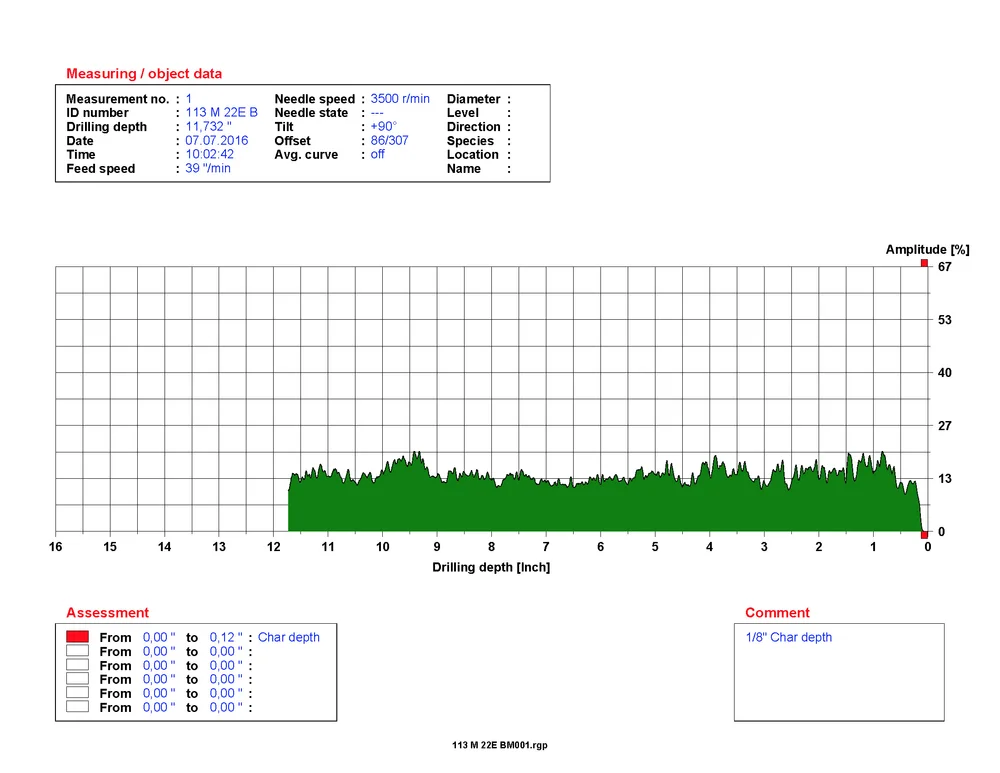Click the depth axis tick '6'
This screenshot has width=1000, height=773.
[x=600, y=547]
